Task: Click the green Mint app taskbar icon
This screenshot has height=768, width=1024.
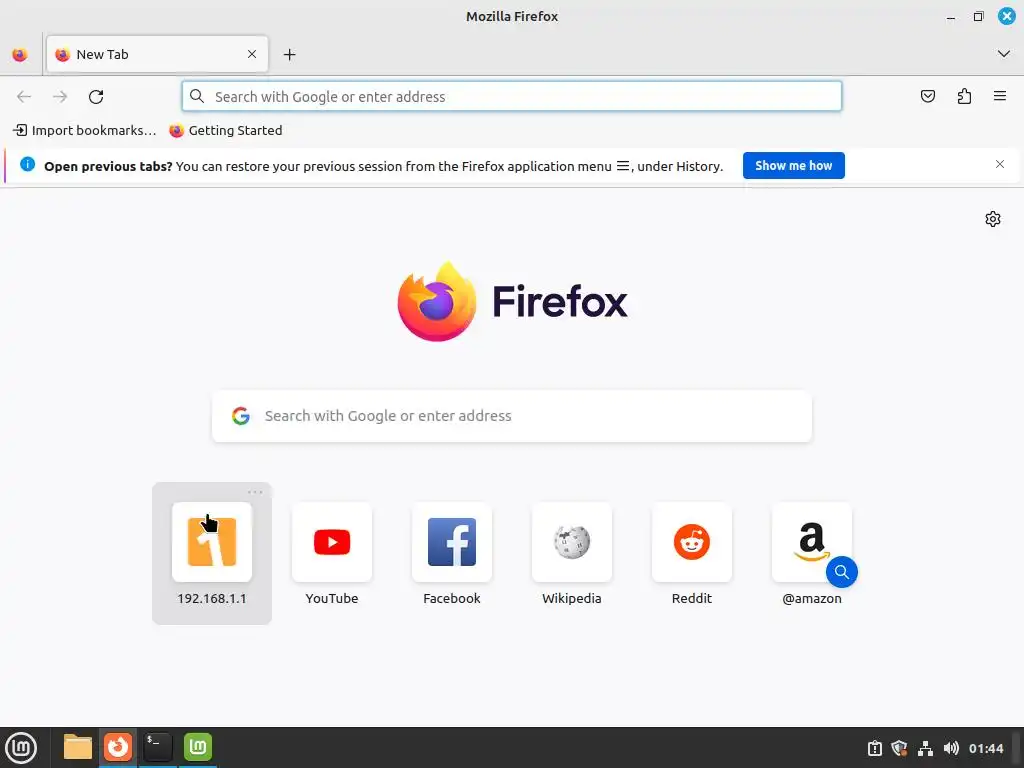Action: (x=198, y=747)
